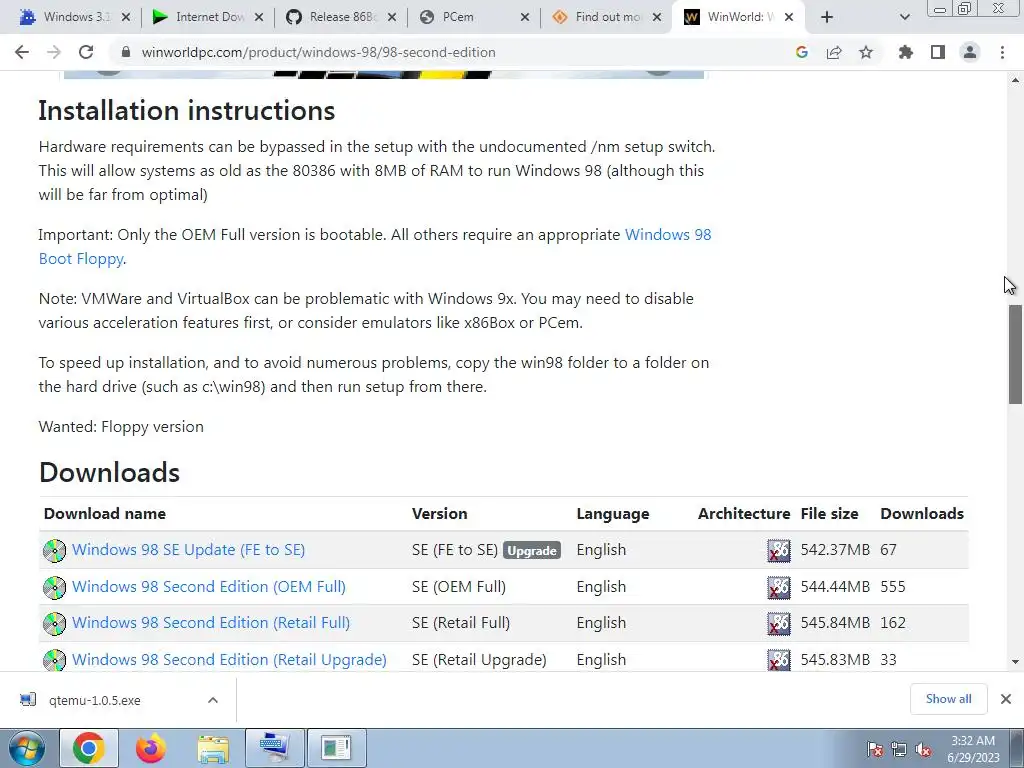The height and width of the screenshot is (768, 1024).
Task: Open the Windows Start menu
Action: 26,748
